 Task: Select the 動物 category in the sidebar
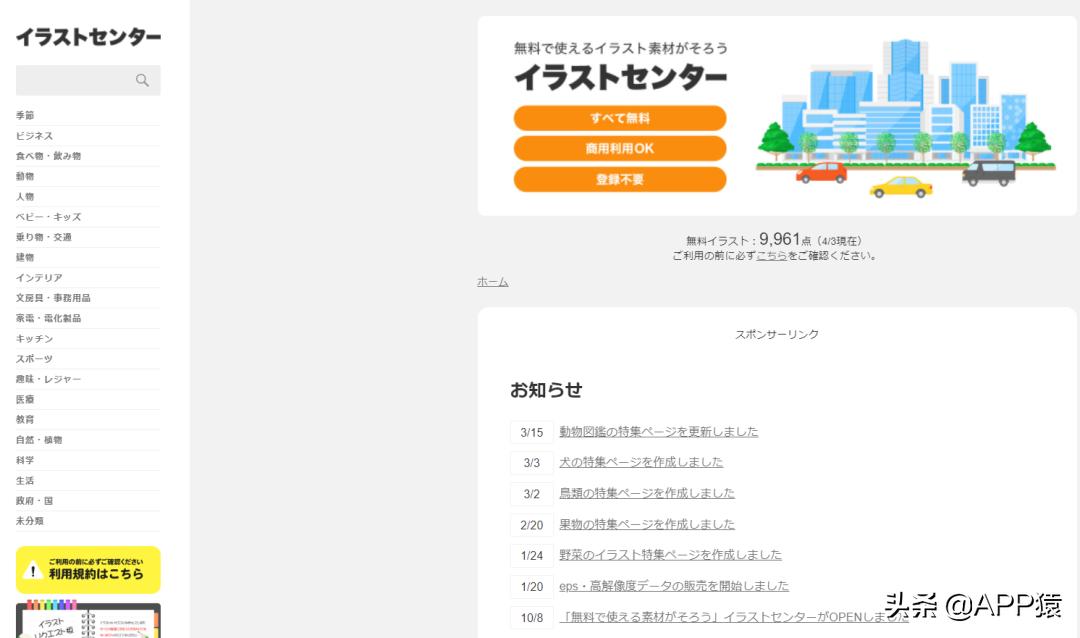[x=27, y=176]
